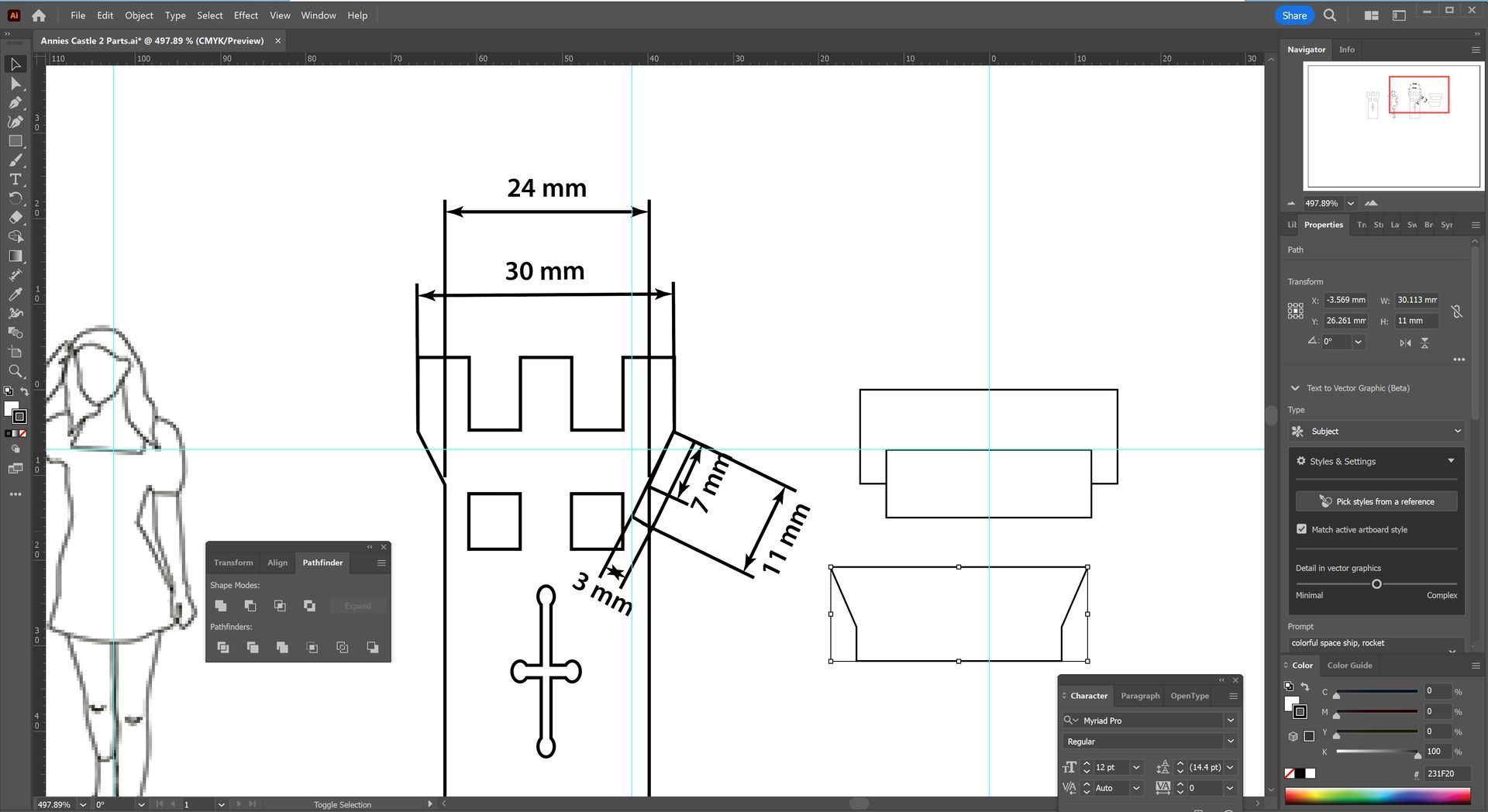This screenshot has height=812, width=1488.
Task: Click the Share button
Action: tap(1293, 15)
